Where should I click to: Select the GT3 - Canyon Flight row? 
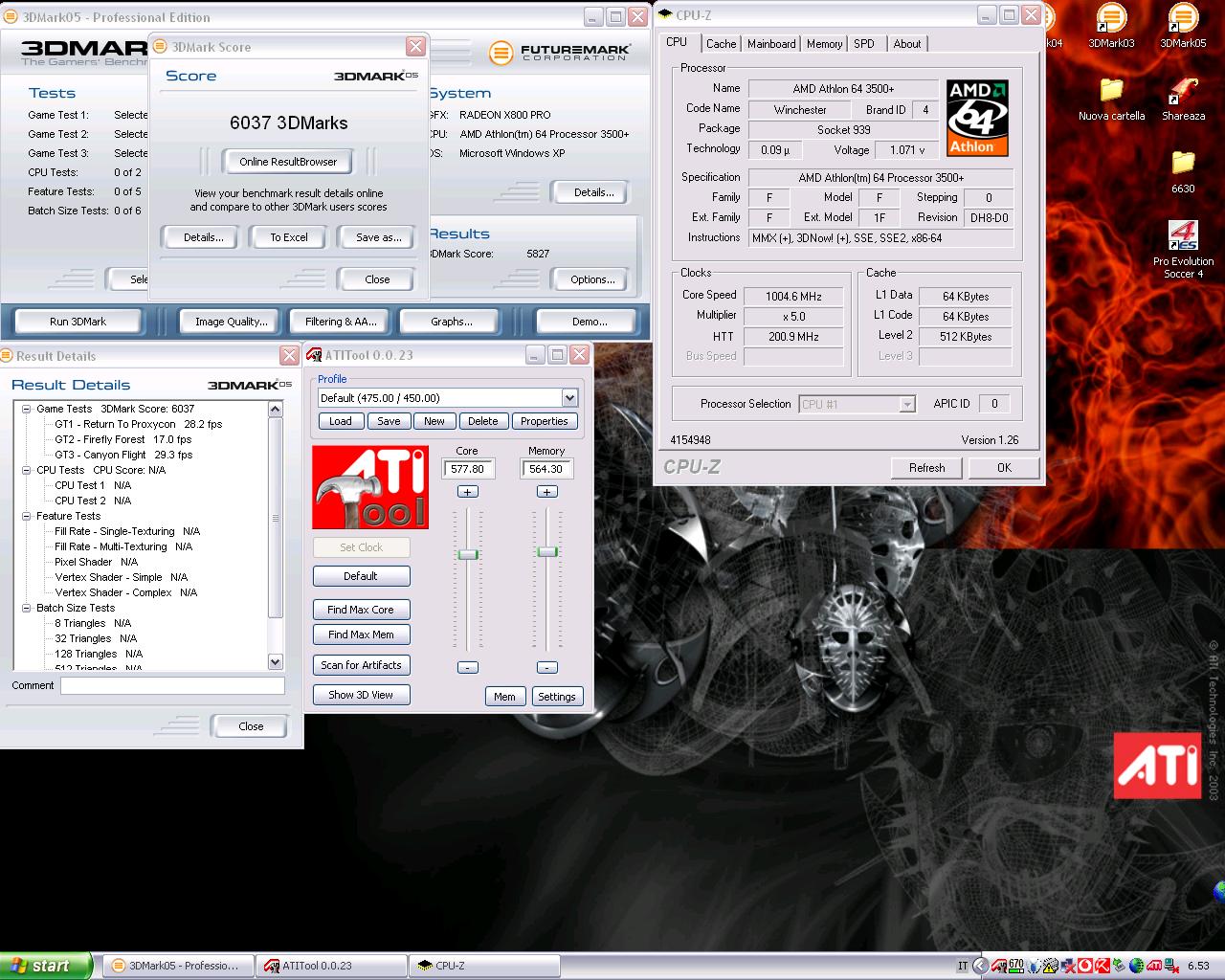[x=122, y=455]
